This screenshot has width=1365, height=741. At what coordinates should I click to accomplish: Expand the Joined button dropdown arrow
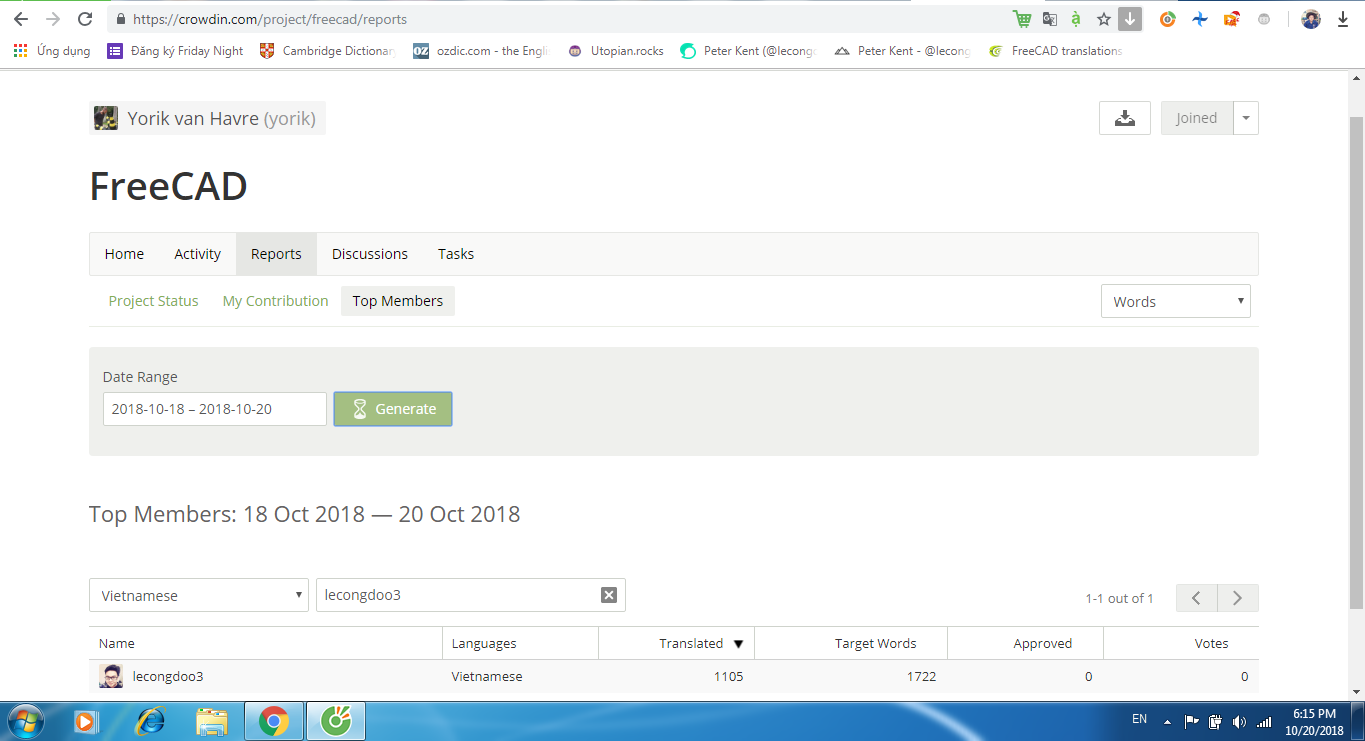(x=1246, y=118)
